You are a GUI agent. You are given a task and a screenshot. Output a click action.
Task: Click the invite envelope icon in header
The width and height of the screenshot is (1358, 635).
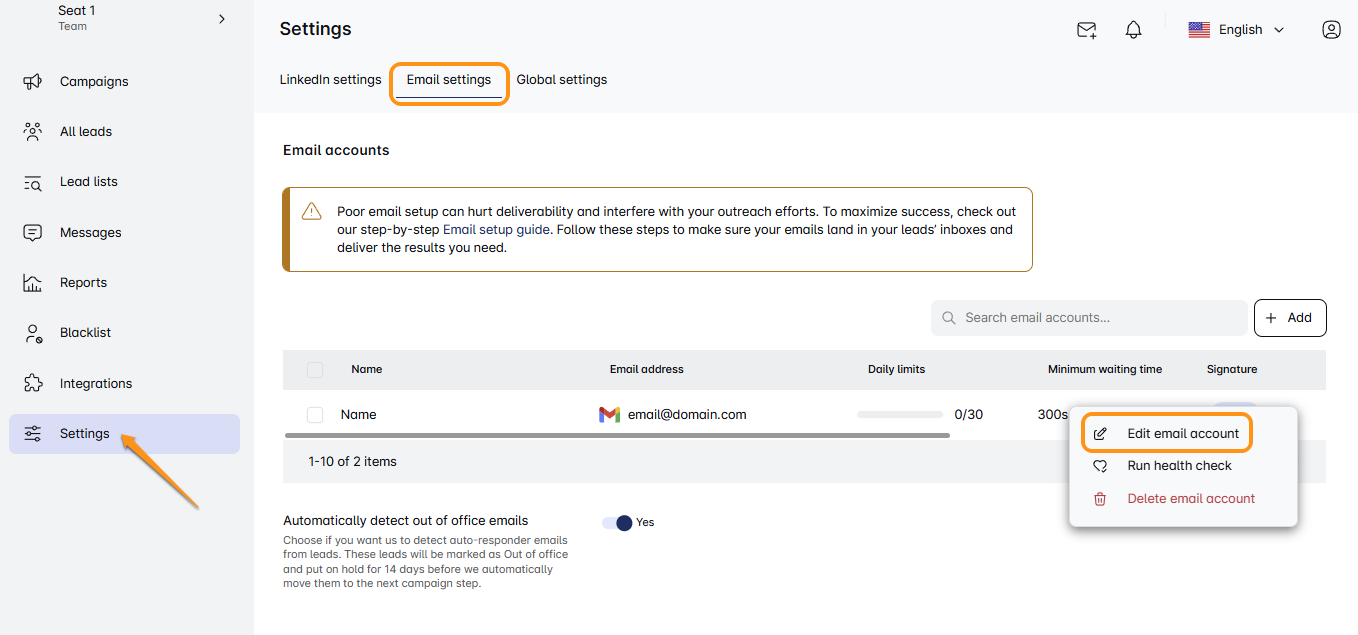pyautogui.click(x=1086, y=30)
